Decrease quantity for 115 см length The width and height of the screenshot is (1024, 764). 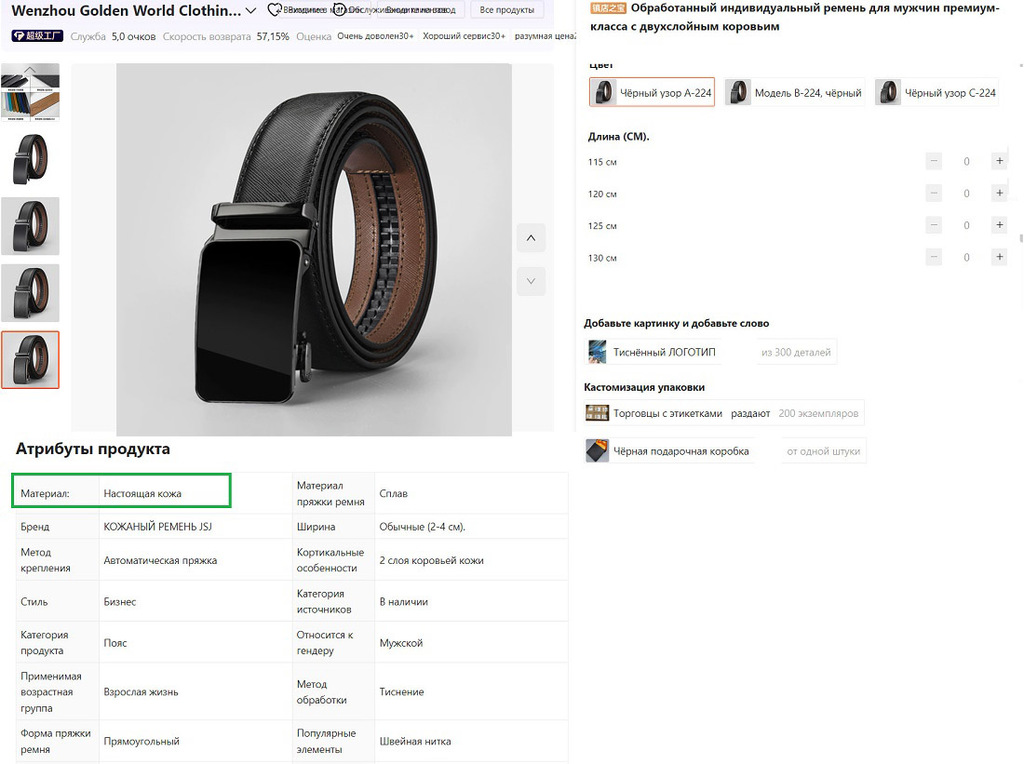[x=934, y=161]
